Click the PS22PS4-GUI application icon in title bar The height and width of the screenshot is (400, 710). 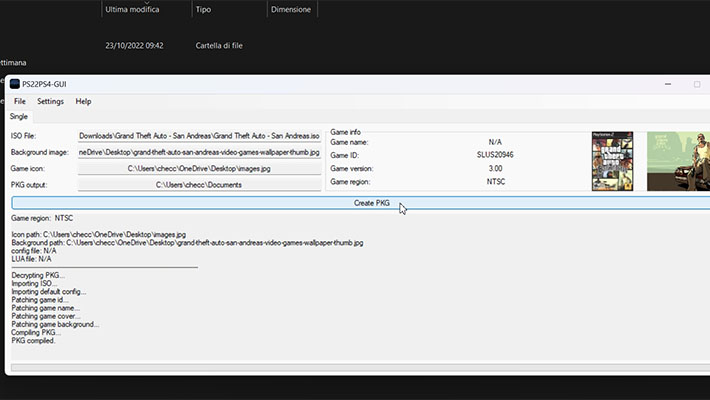coord(14,84)
